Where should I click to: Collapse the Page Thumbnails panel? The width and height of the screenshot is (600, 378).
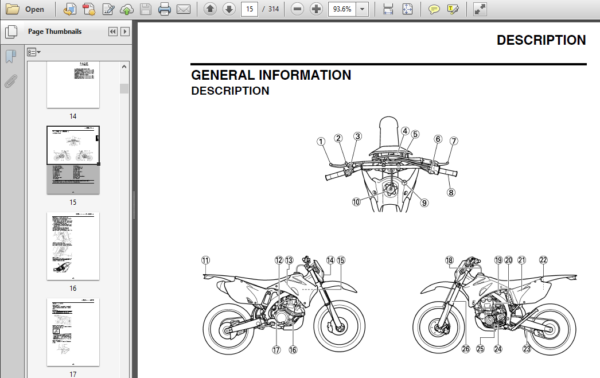[112, 31]
